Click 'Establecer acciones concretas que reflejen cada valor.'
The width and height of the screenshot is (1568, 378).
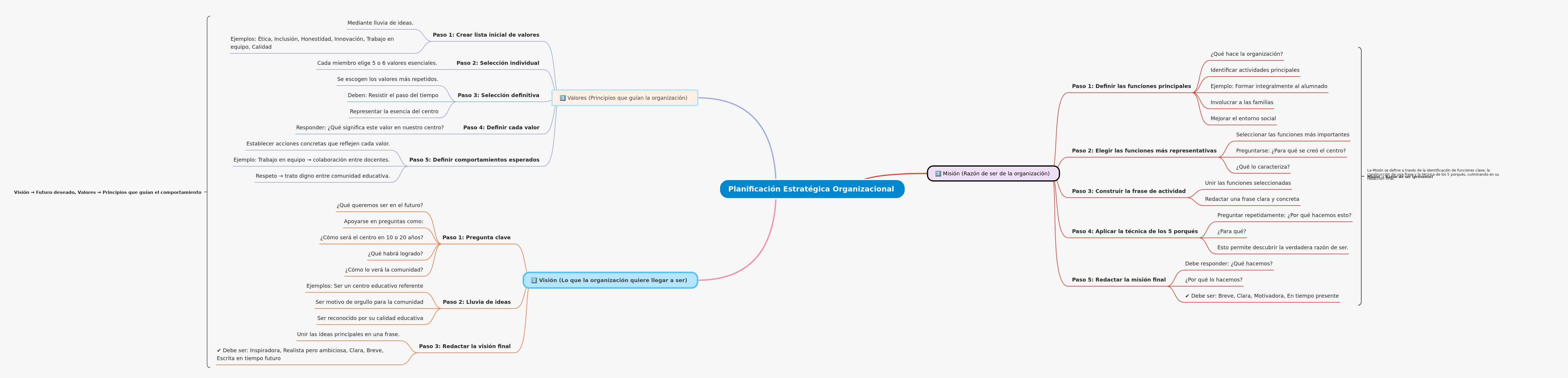coord(318,144)
